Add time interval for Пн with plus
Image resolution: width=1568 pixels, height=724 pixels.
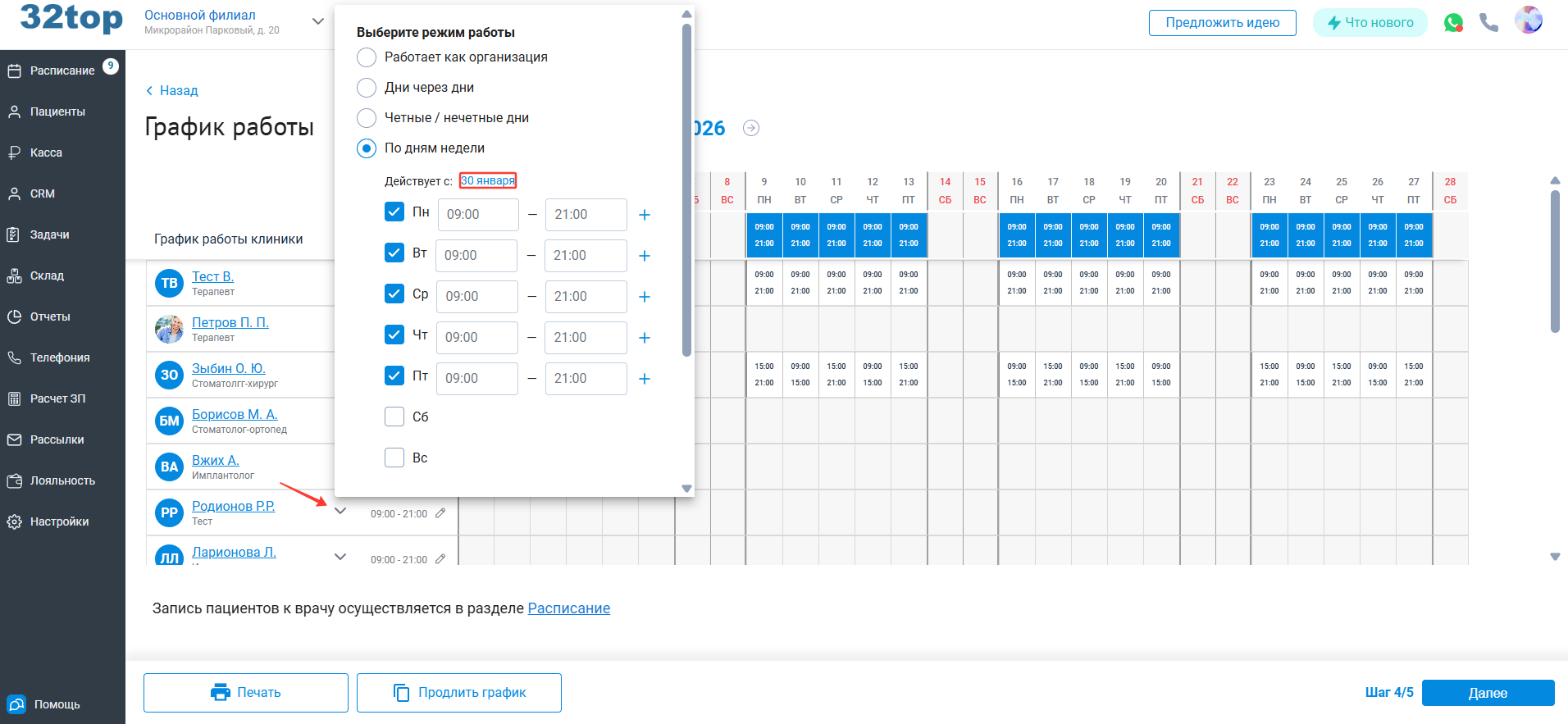tap(645, 215)
